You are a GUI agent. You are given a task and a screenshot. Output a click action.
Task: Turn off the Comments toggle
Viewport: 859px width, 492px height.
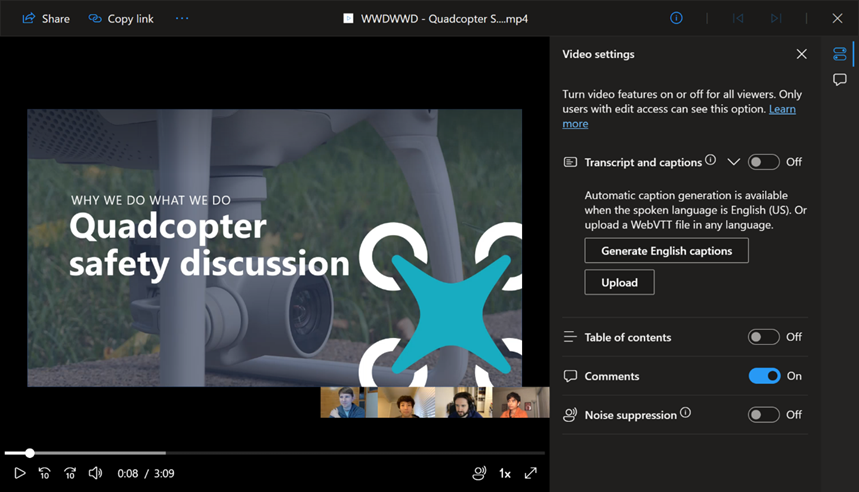tap(764, 376)
